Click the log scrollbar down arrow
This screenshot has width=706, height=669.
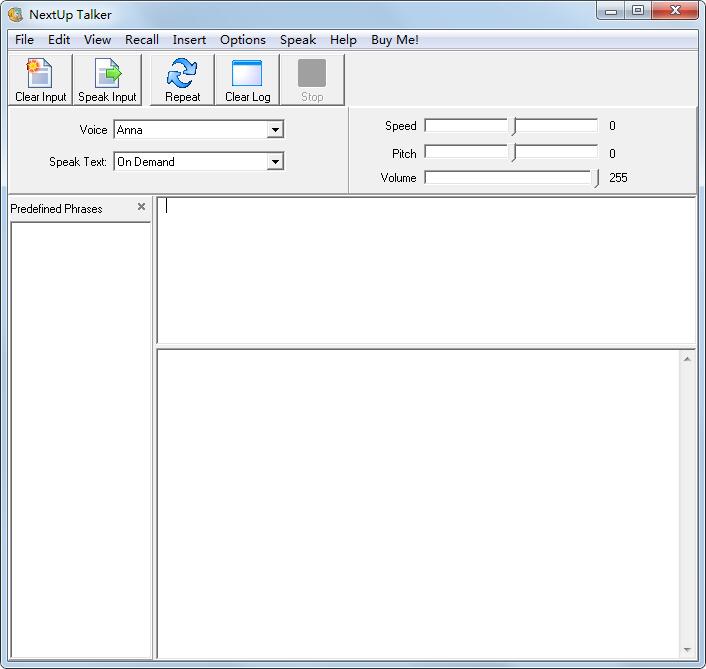(x=687, y=650)
